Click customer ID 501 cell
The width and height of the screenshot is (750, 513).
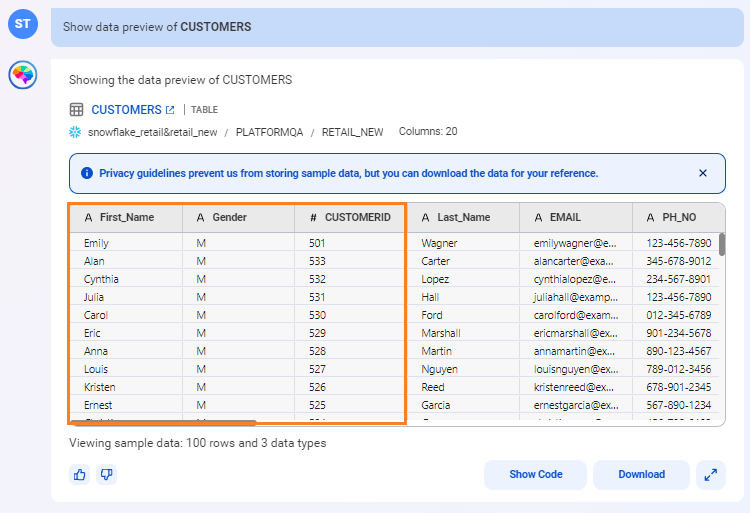click(x=350, y=243)
